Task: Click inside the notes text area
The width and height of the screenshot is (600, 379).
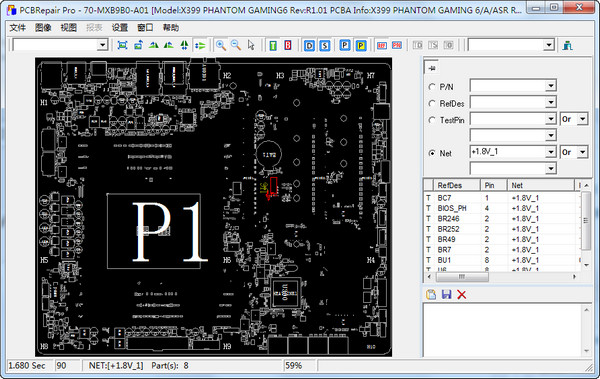Action: [x=502, y=330]
